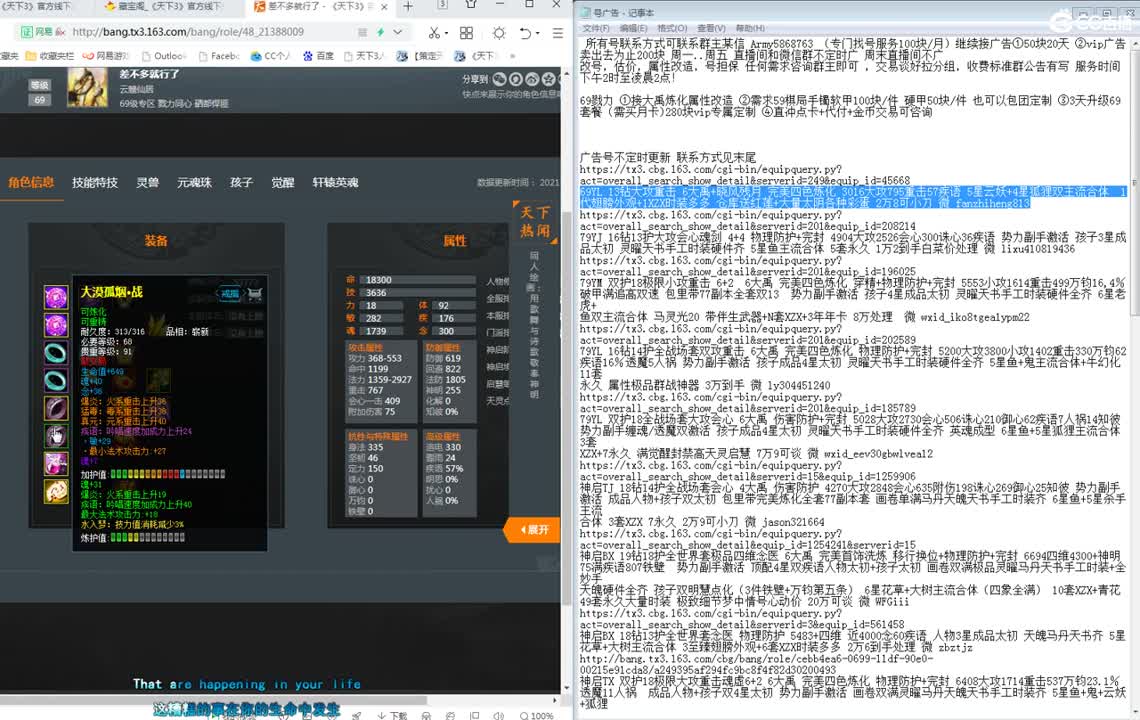Click the golden equipment icon at bottom

pyautogui.click(x=55, y=491)
